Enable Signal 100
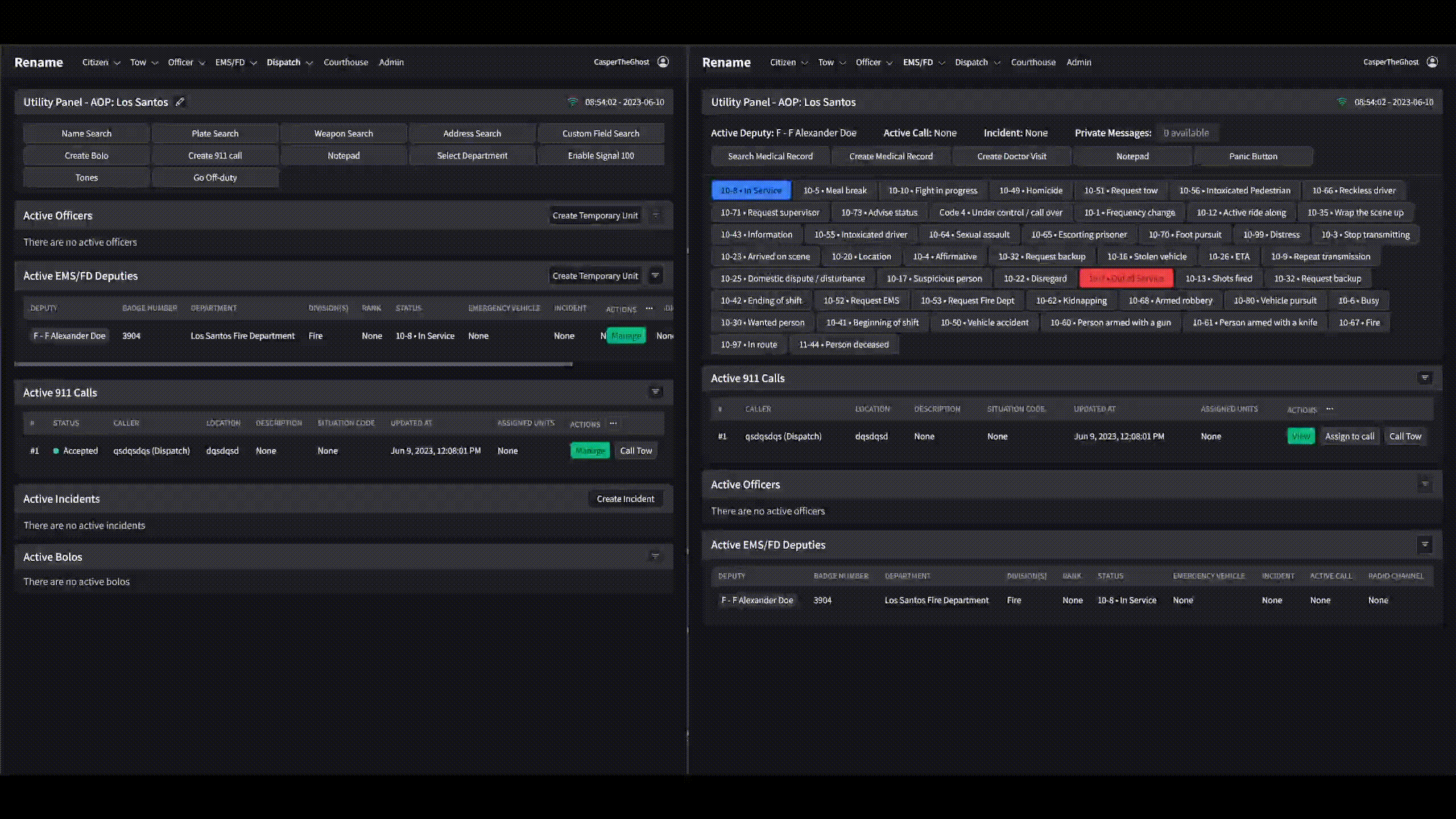Image resolution: width=1456 pixels, height=819 pixels. (x=601, y=155)
